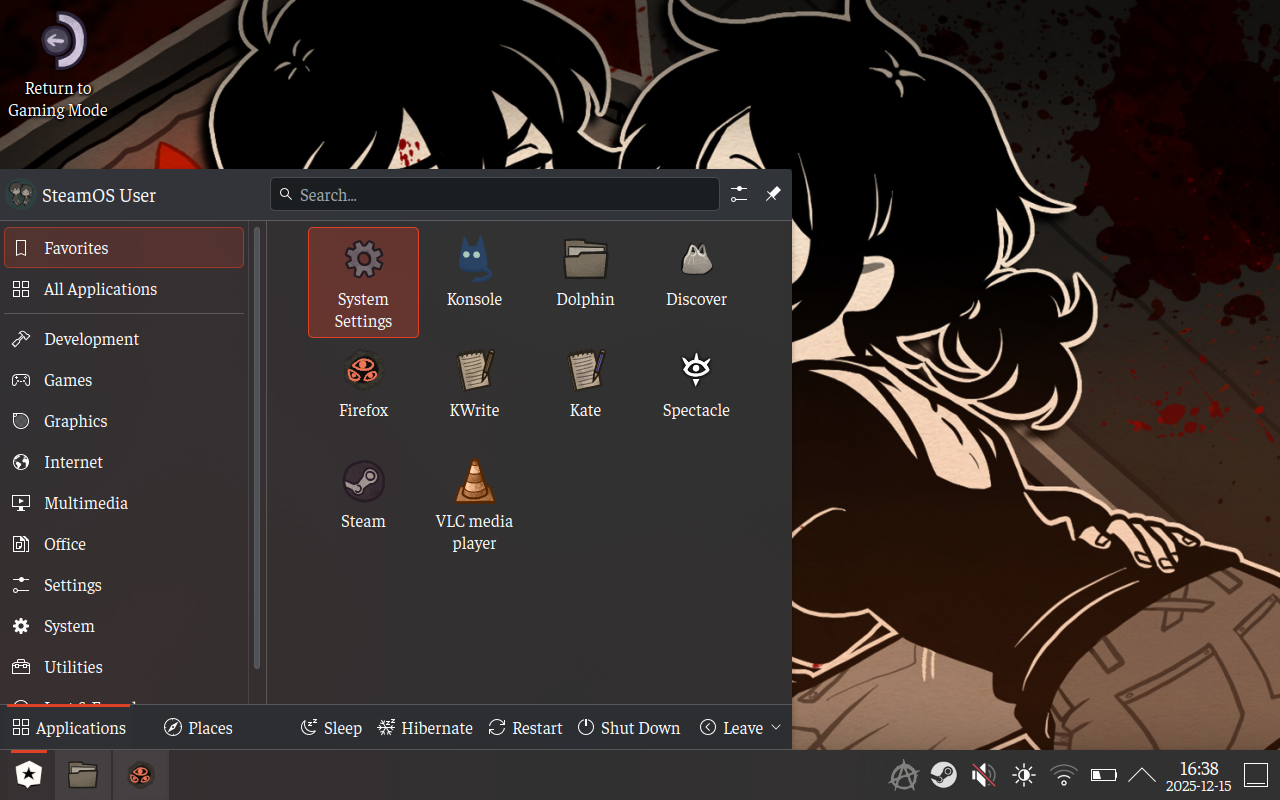Open launcher configuration sliders icon beside search
Image resolution: width=1280 pixels, height=800 pixels.
point(739,194)
